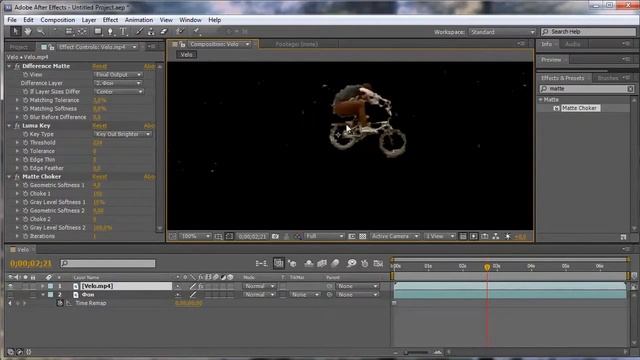Select the Selection arrow tool
The height and width of the screenshot is (360, 640).
(16, 31)
